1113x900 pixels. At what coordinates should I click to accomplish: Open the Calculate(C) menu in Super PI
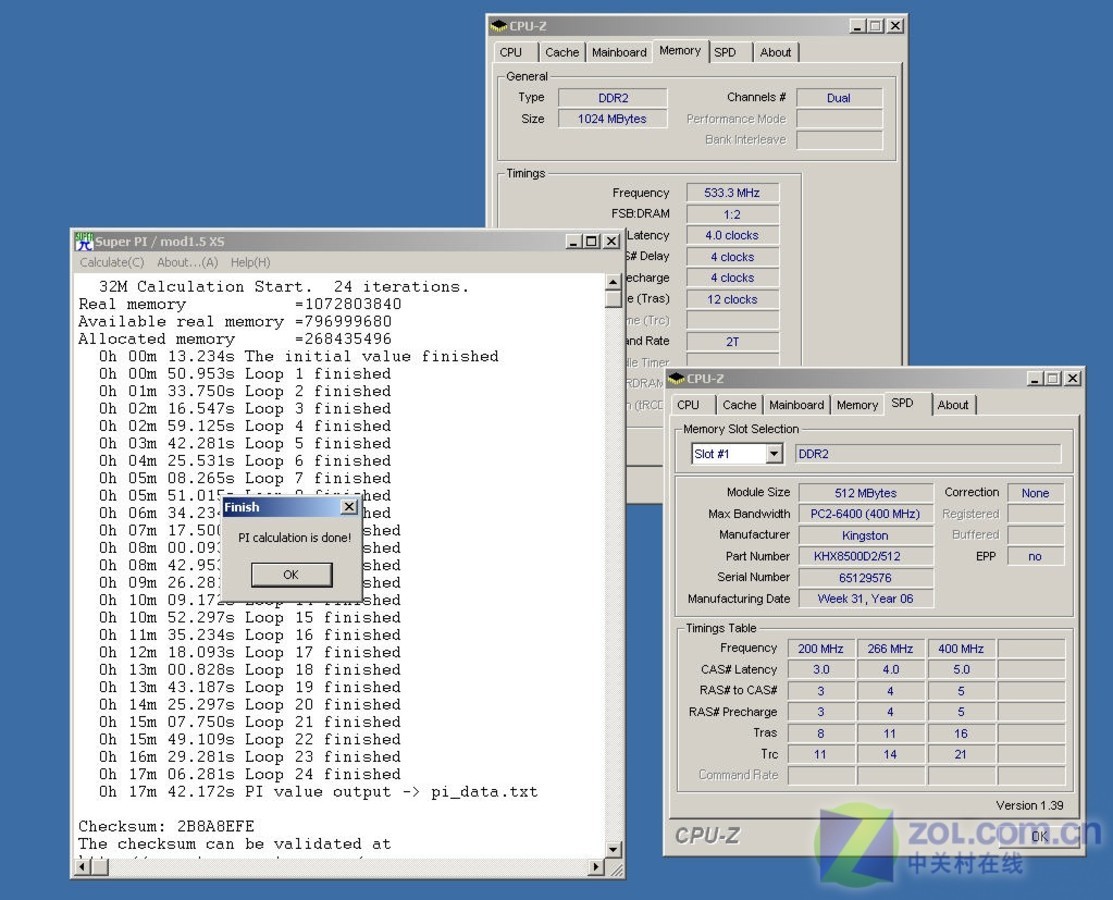pyautogui.click(x=111, y=263)
